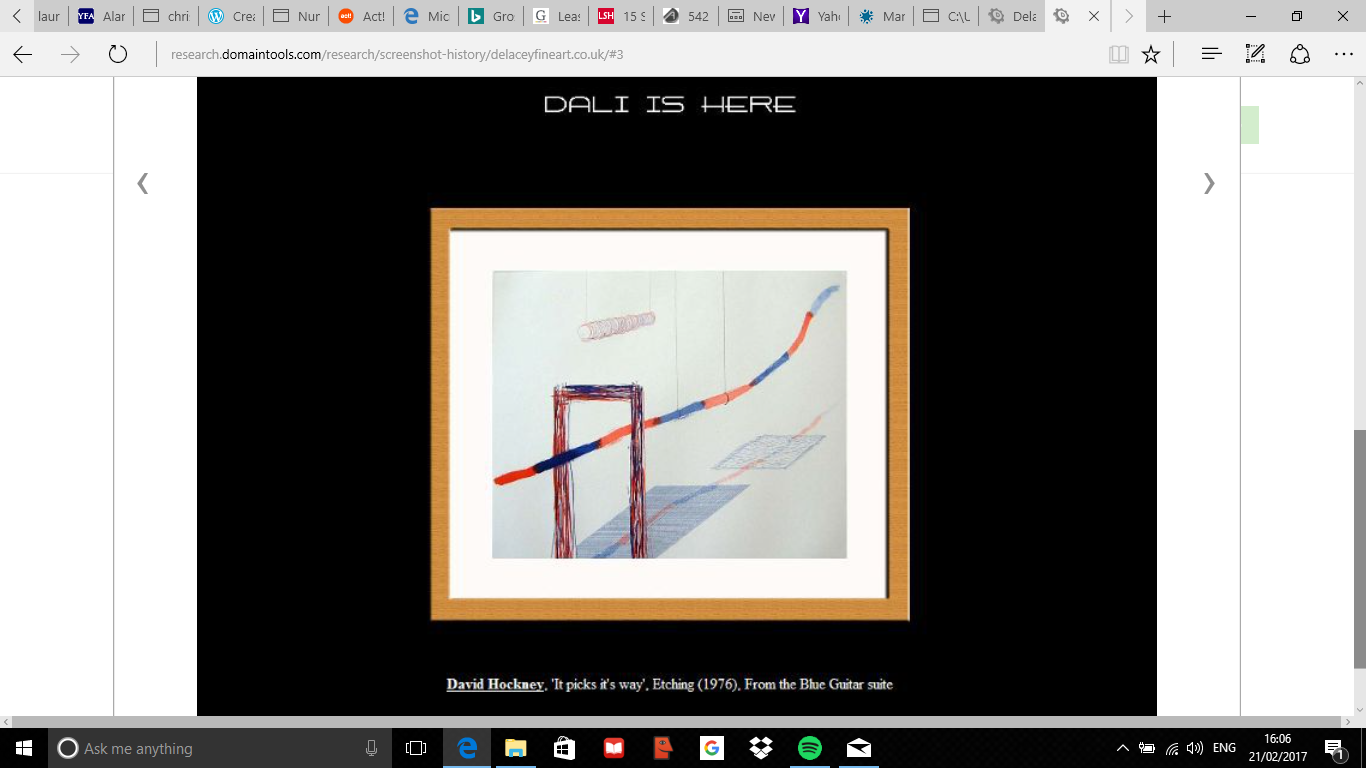Go back to the previous page
The image size is (1366, 768).
point(22,54)
